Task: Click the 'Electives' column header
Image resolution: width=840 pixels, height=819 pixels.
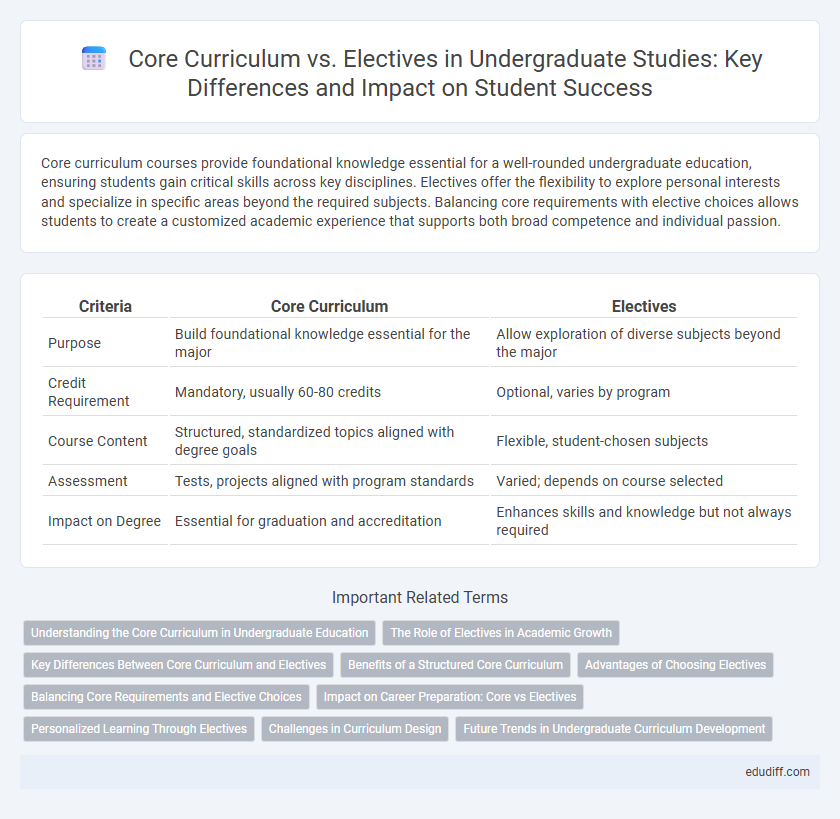Action: [x=644, y=306]
